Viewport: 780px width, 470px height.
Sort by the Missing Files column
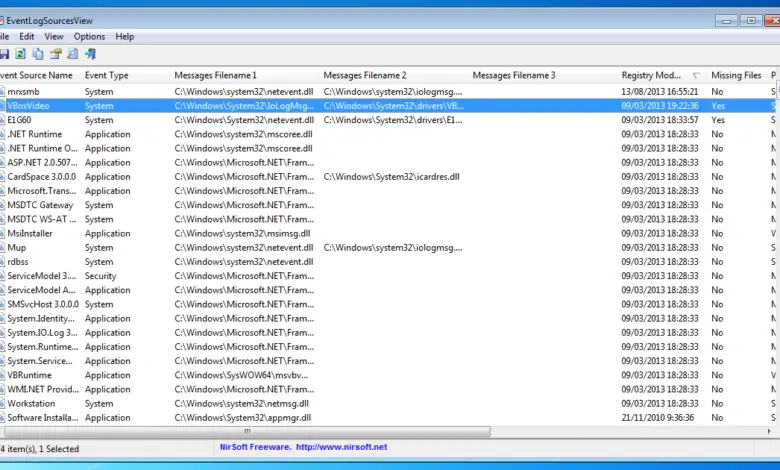pyautogui.click(x=737, y=75)
